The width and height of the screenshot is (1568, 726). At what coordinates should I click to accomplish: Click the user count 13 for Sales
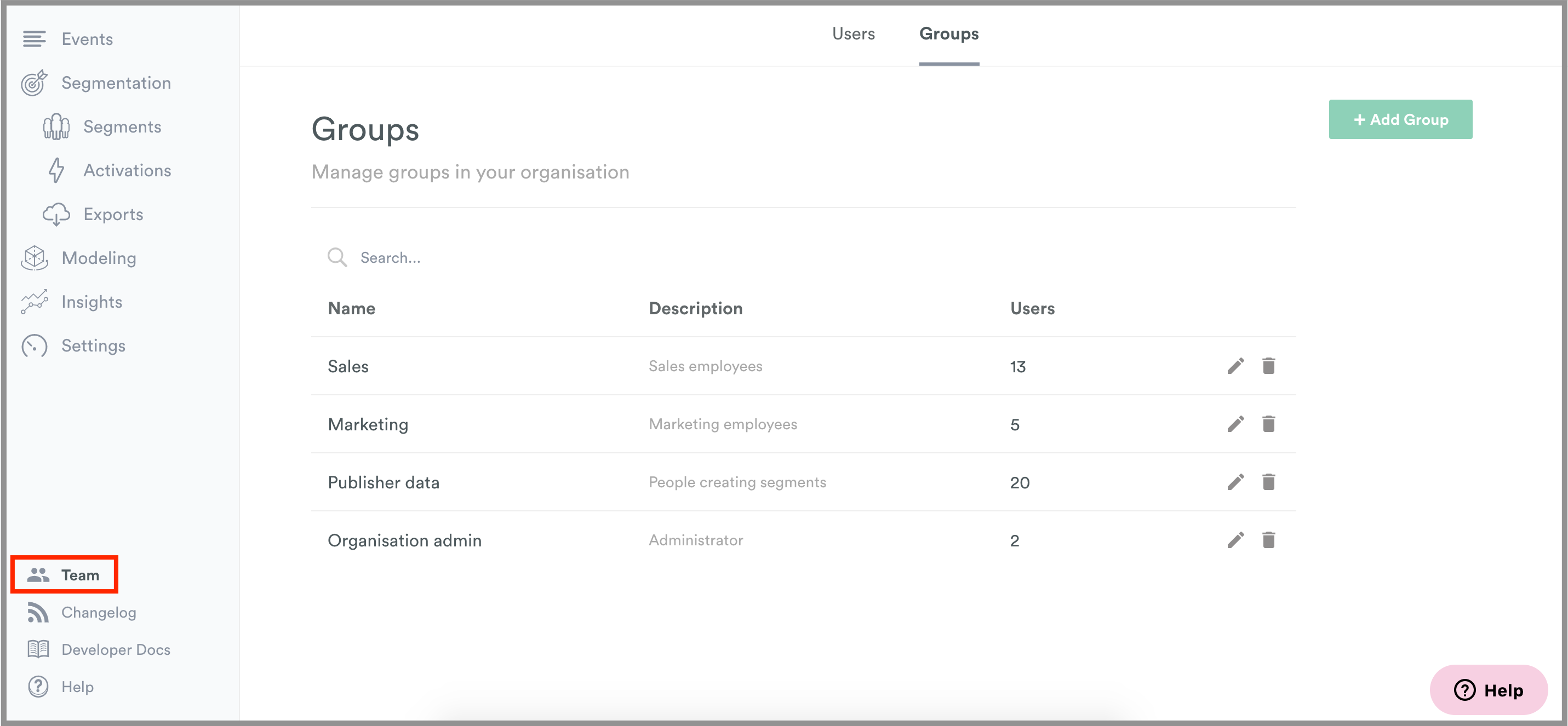pyautogui.click(x=1018, y=366)
